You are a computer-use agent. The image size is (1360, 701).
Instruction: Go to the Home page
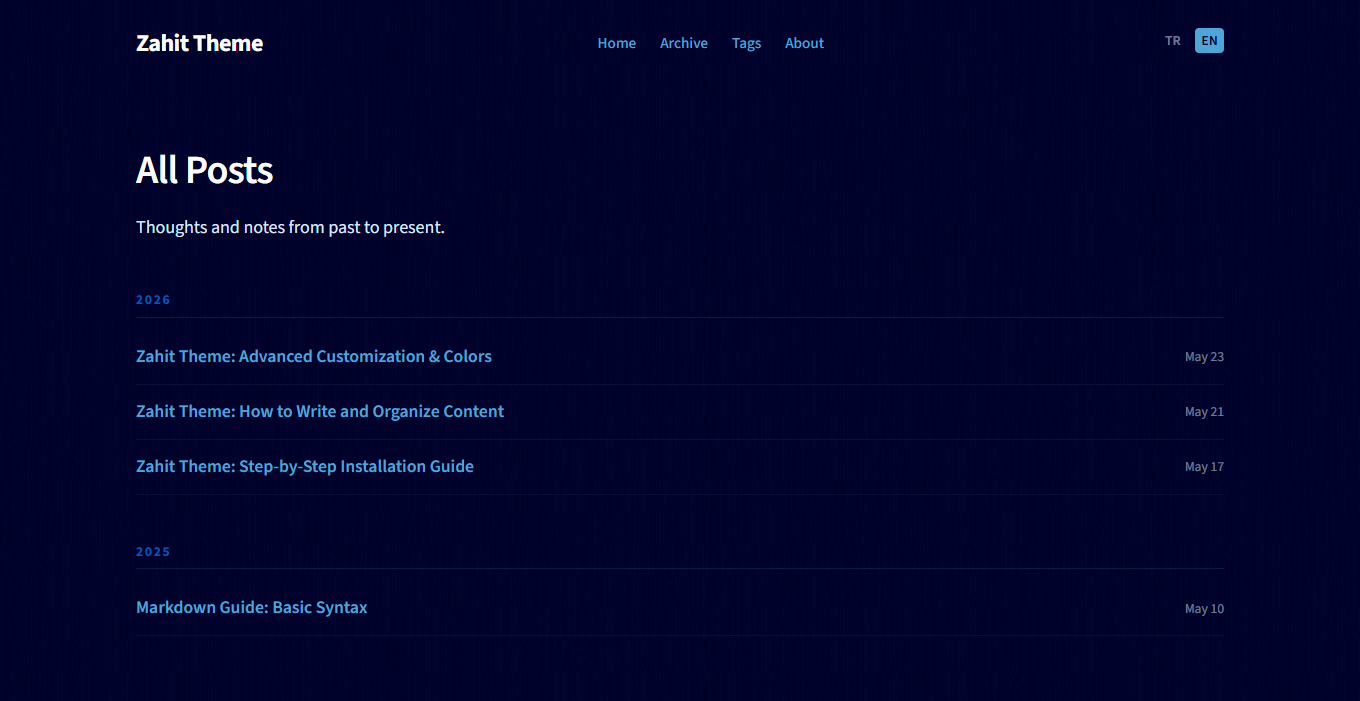617,43
